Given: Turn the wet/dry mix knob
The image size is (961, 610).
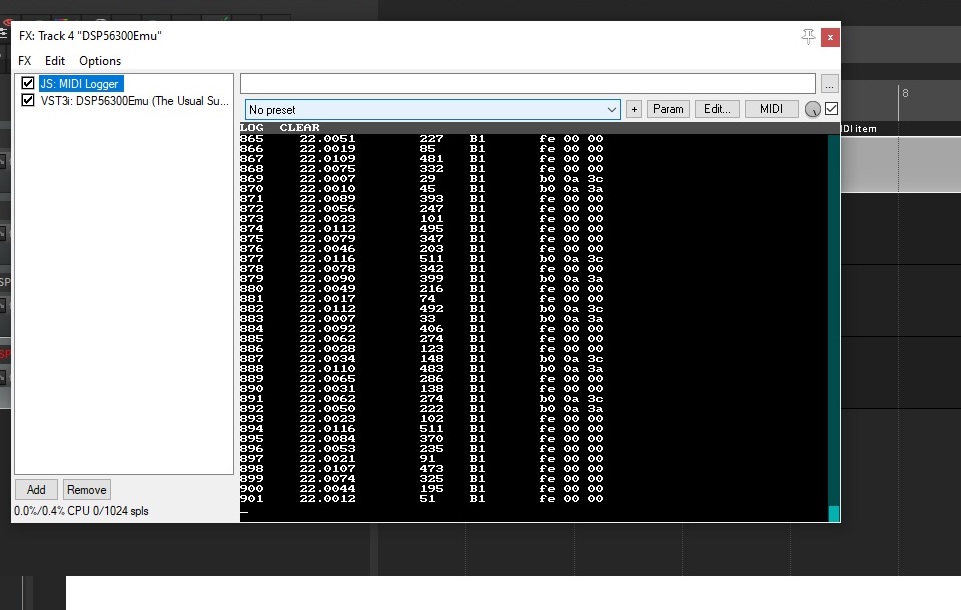Looking at the screenshot, I should click(x=813, y=109).
